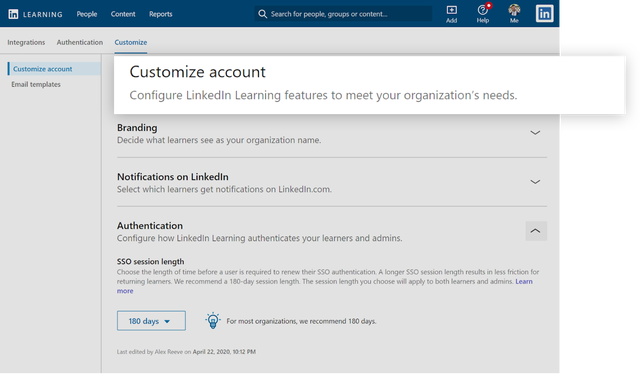Expand the Branding section chevron
The height and width of the screenshot is (374, 640).
click(535, 133)
